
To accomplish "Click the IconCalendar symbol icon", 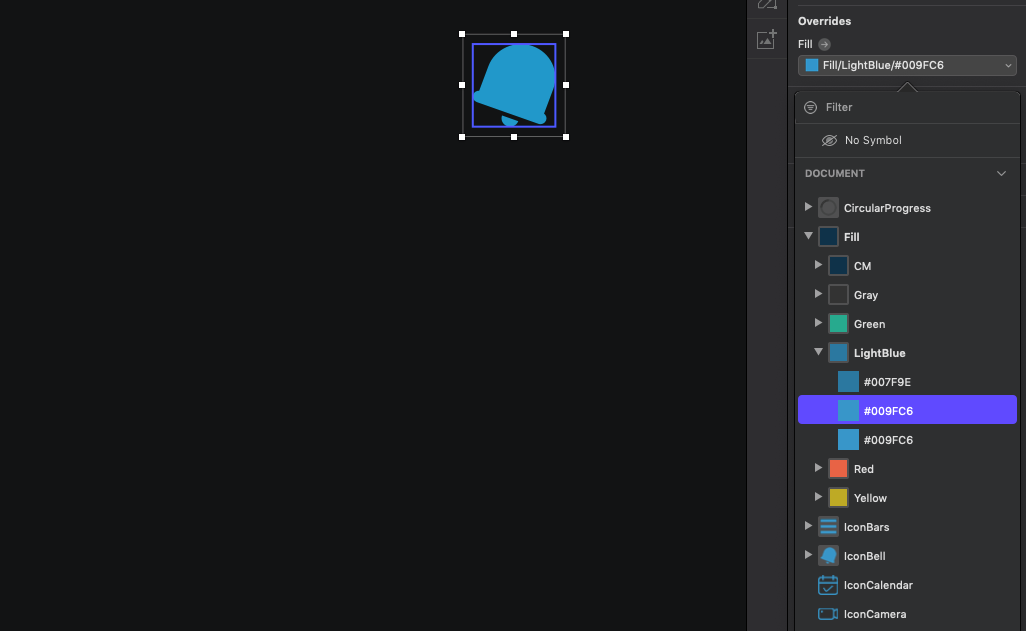I will click(828, 585).
